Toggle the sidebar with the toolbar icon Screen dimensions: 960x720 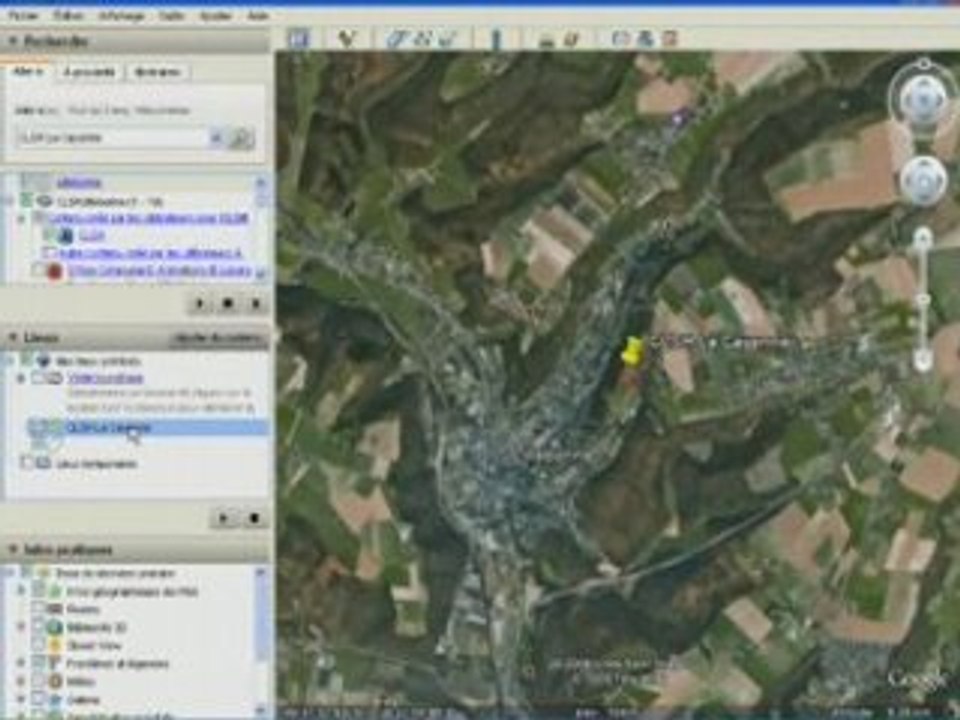tap(299, 39)
